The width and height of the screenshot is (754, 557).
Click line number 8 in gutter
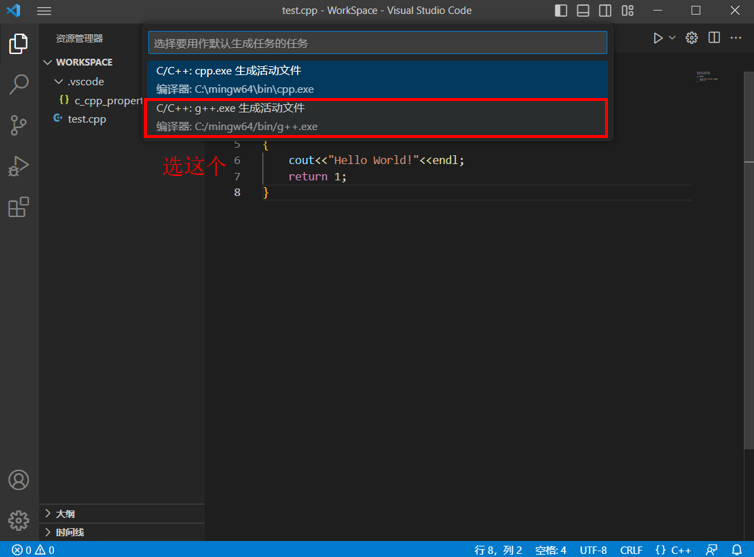tap(237, 193)
